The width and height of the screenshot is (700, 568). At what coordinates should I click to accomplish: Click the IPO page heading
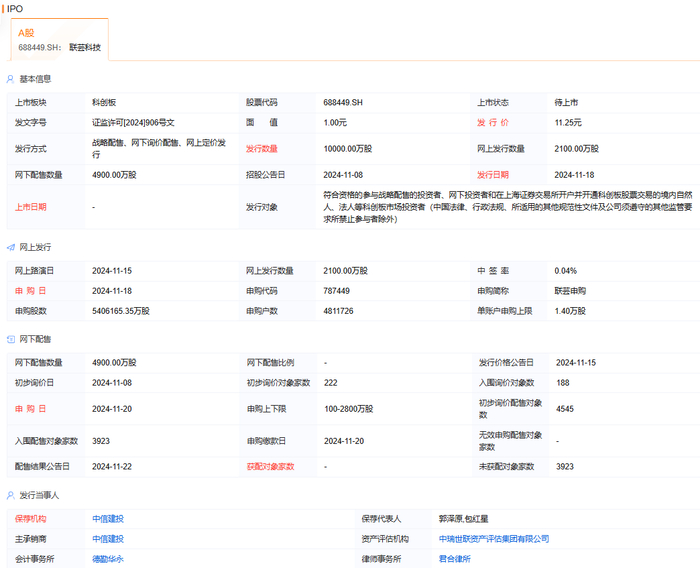click(15, 9)
